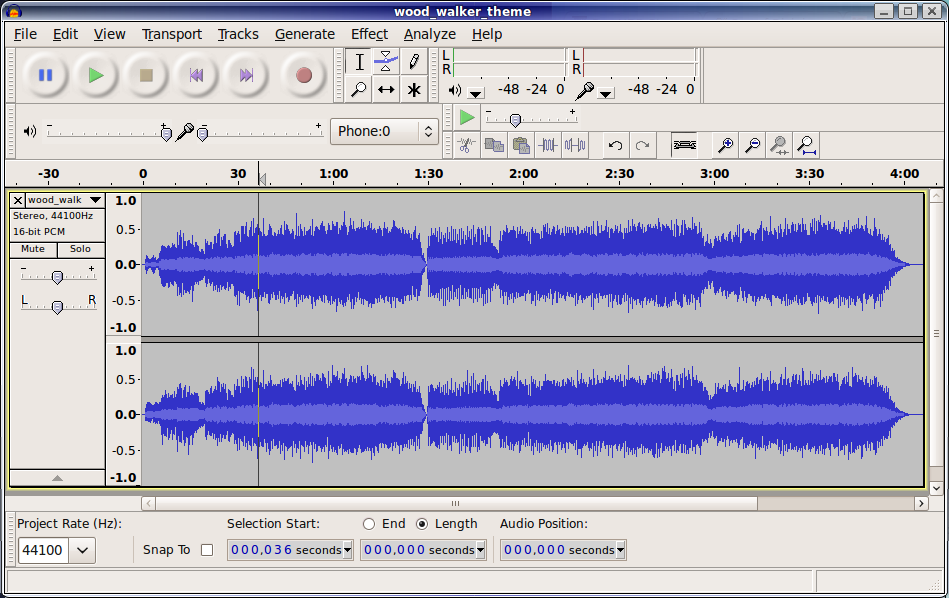This screenshot has width=949, height=598.
Task: Click the Silence selection icon
Action: tap(575, 145)
